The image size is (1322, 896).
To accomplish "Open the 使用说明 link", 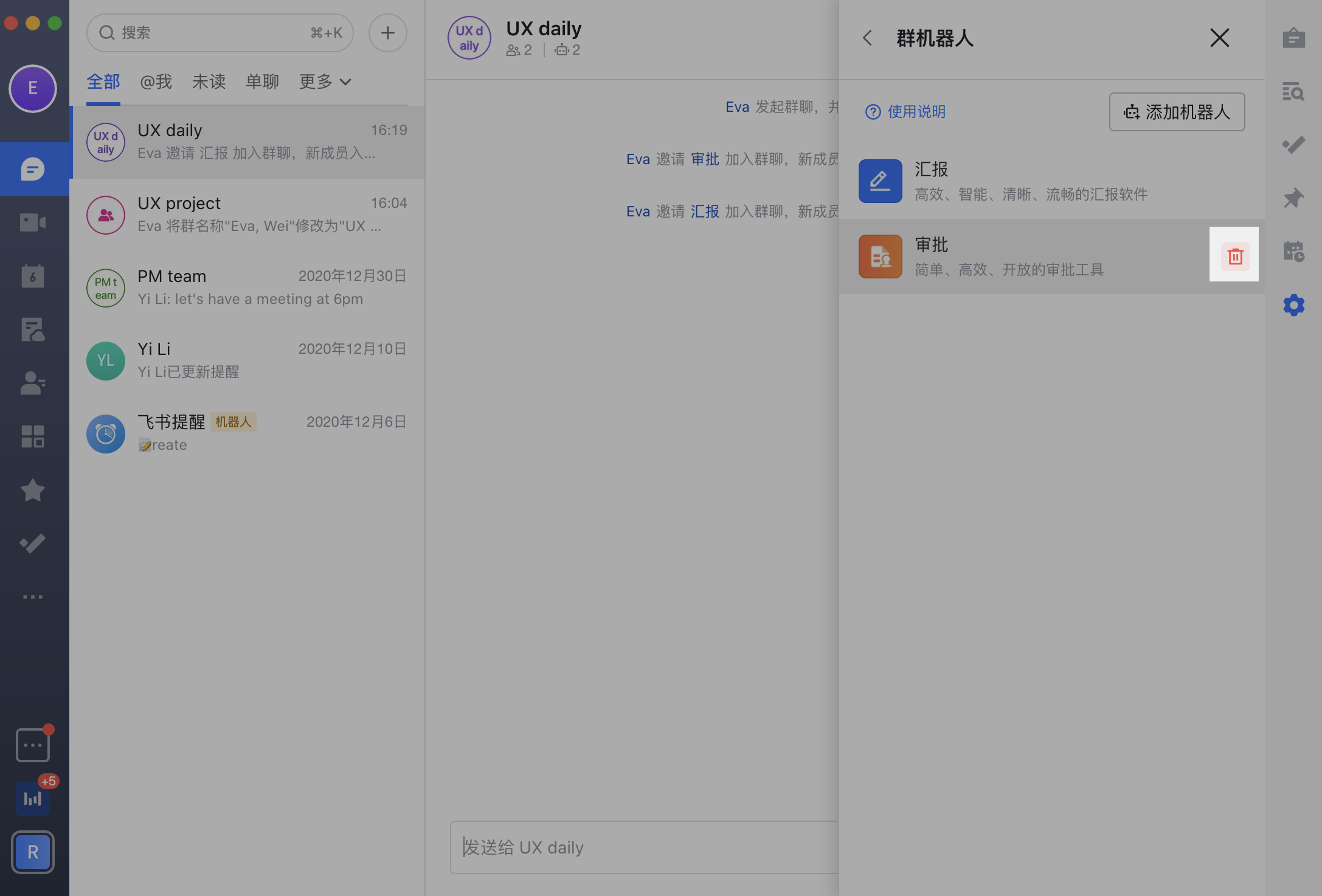I will (905, 111).
